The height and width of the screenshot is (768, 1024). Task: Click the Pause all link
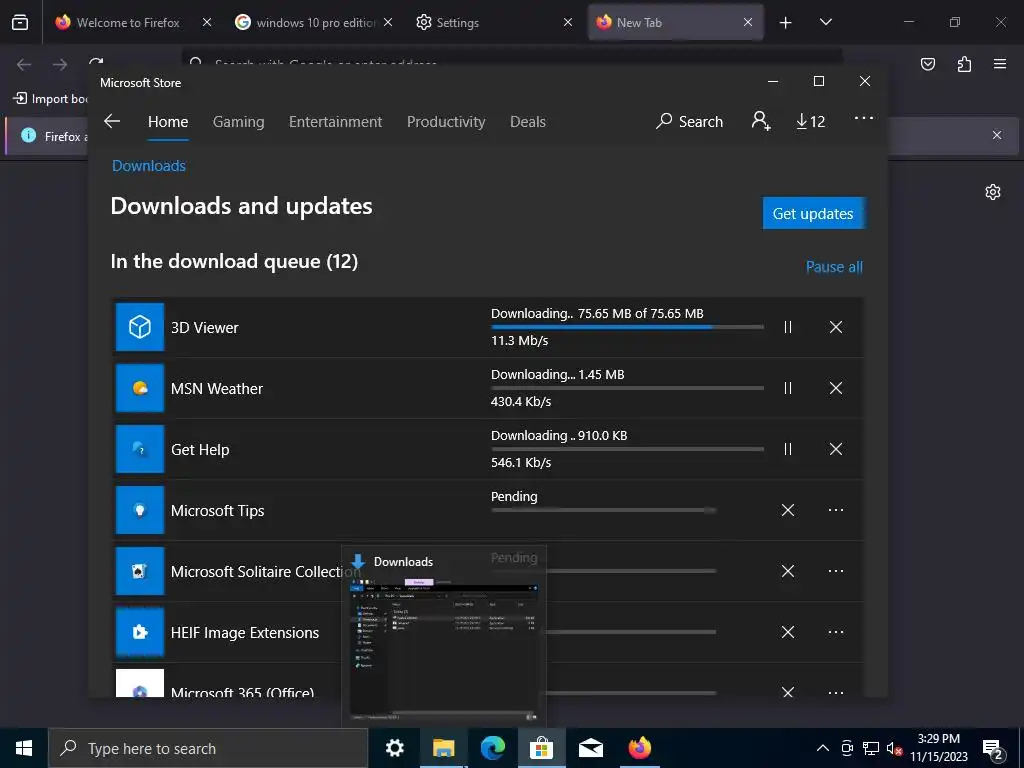click(x=834, y=267)
